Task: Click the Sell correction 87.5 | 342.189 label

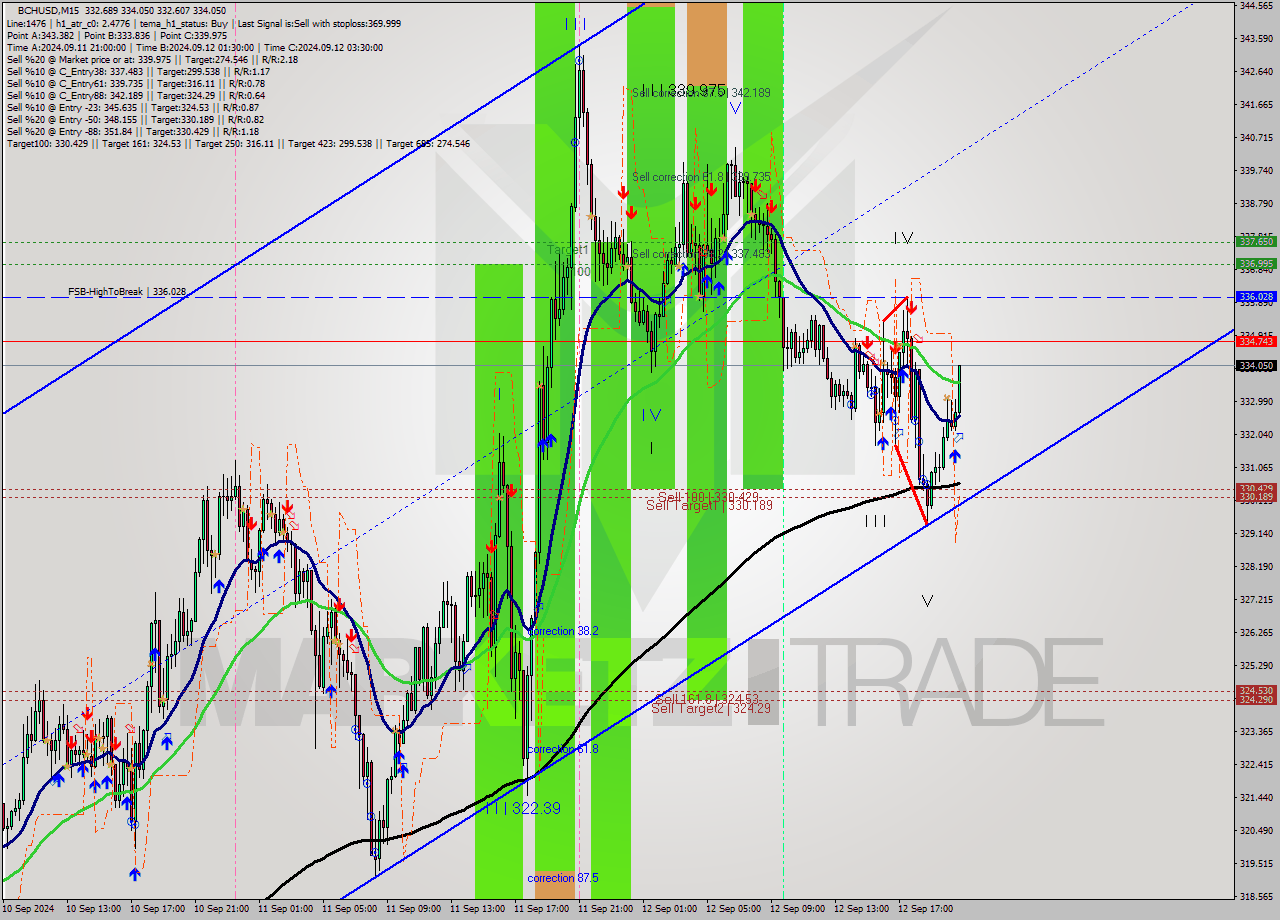Action: 701,93
